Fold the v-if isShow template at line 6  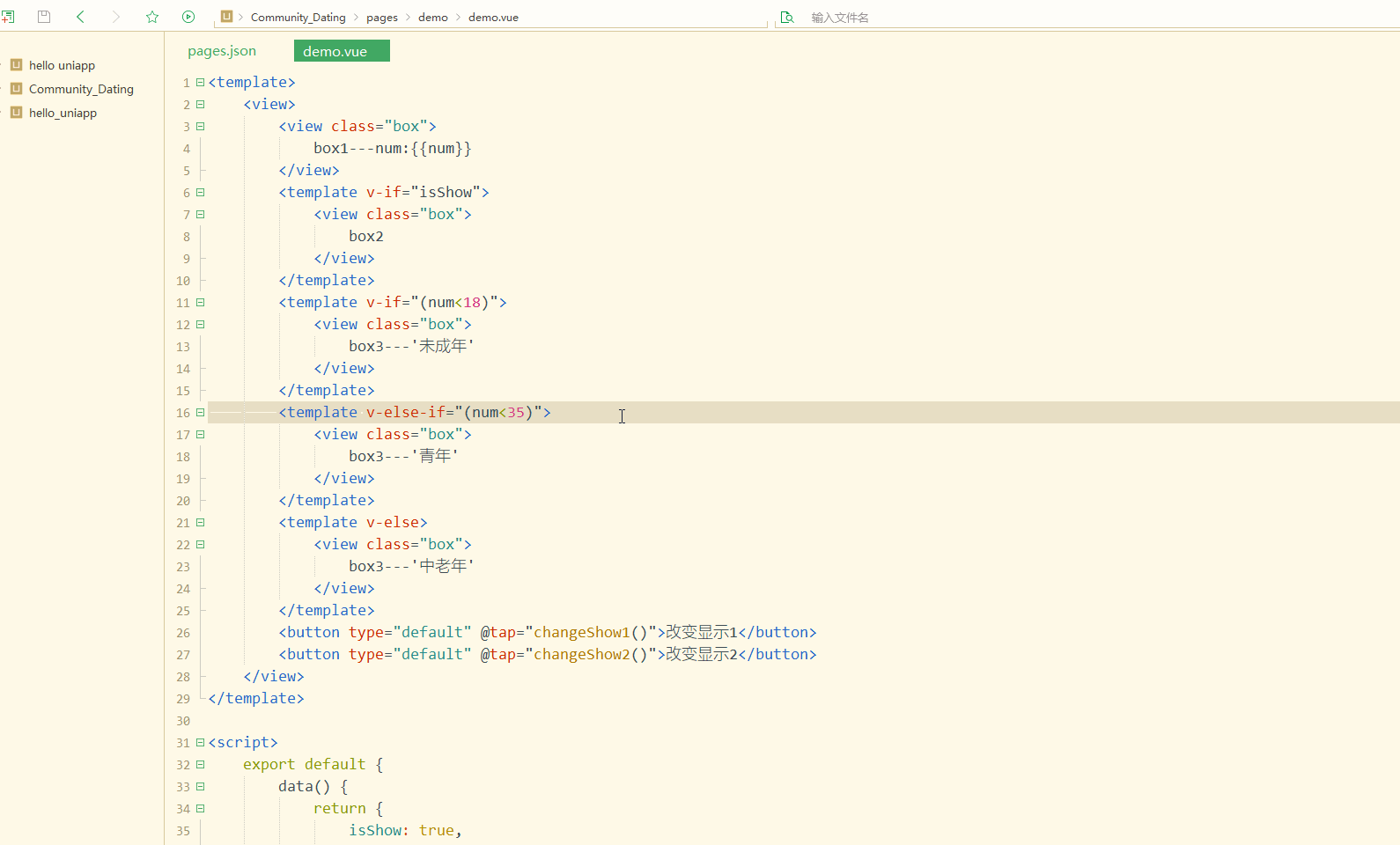pos(200,192)
